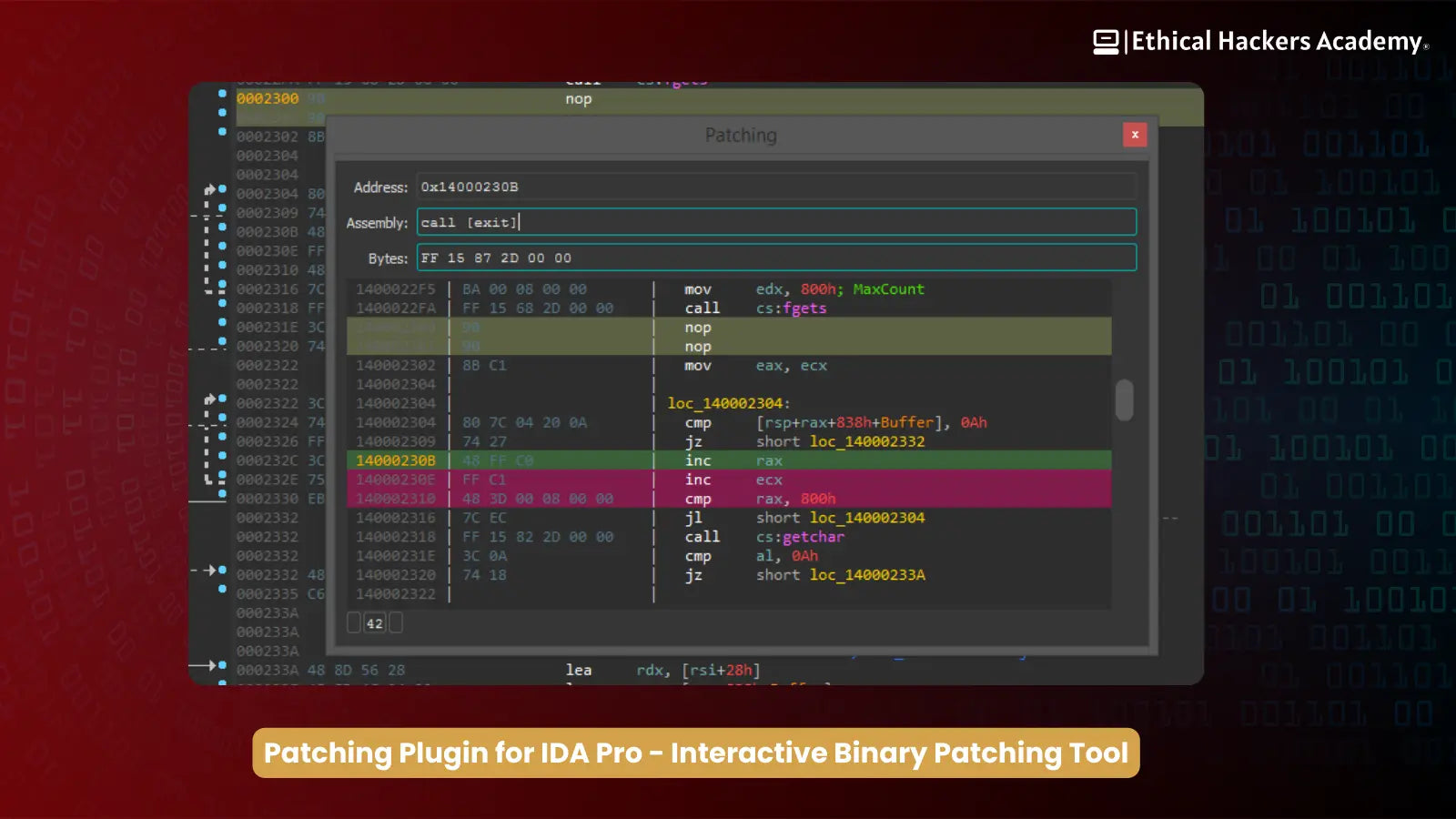Click the breakpoint dot beside address 0002309
Image resolution: width=1456 pixels, height=819 pixels.
click(222, 208)
